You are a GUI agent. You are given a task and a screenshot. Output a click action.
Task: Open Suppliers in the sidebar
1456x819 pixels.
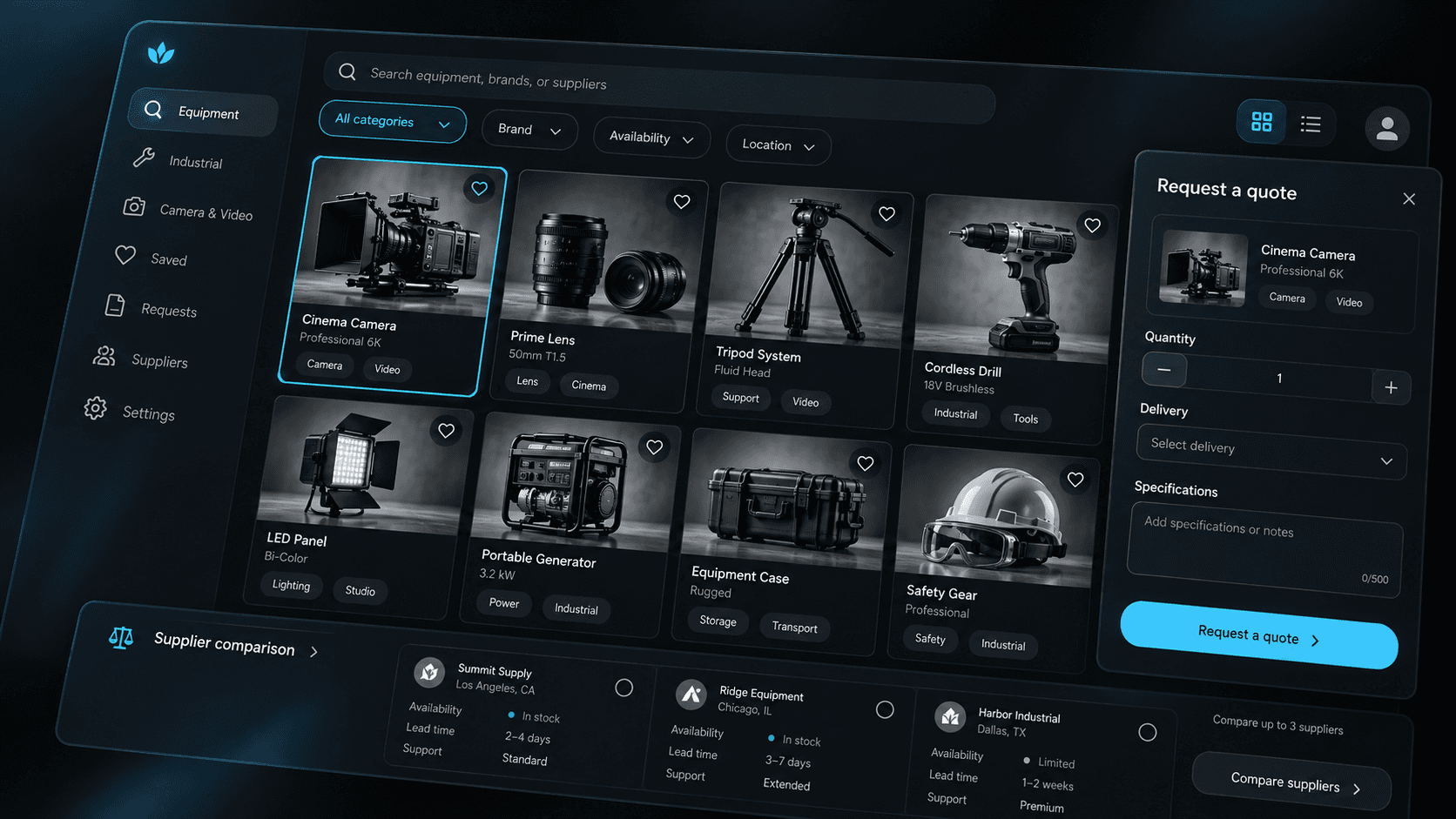[140, 359]
